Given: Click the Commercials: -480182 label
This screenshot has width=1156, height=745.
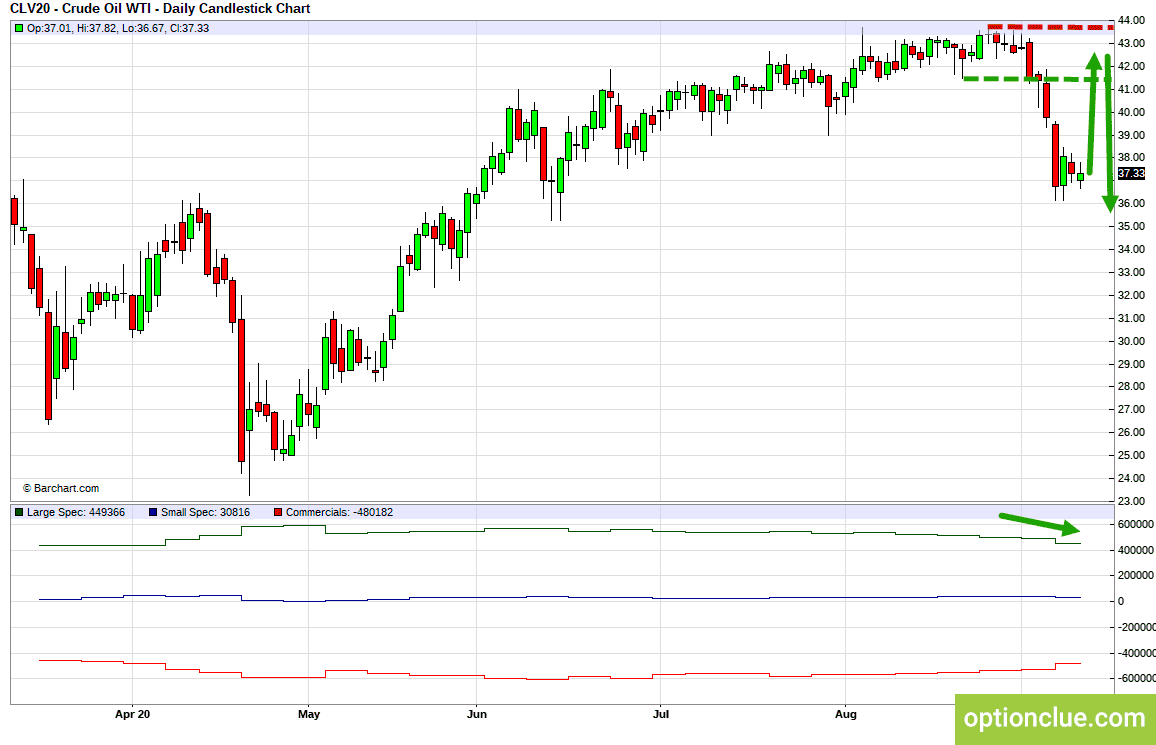Looking at the screenshot, I should (x=339, y=512).
